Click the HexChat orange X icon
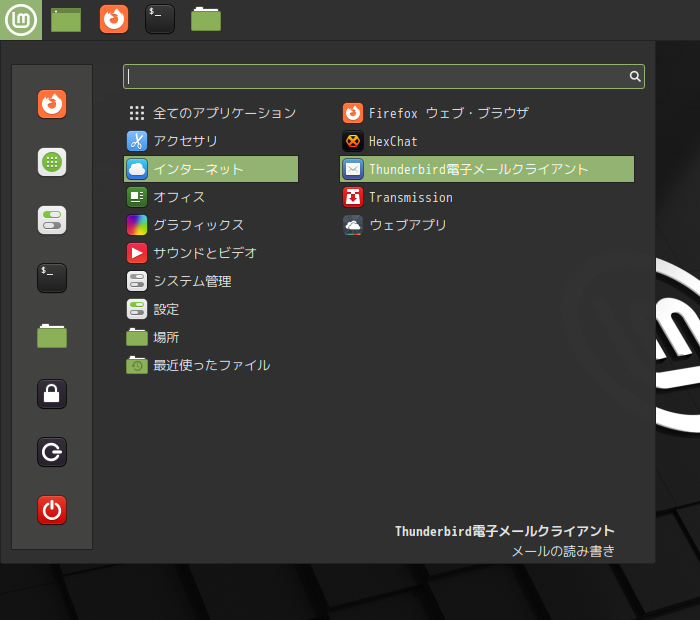700x620 pixels. click(353, 141)
